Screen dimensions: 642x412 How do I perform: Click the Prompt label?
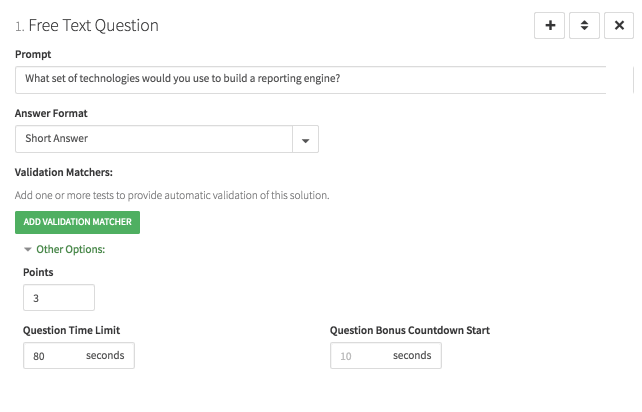click(34, 54)
